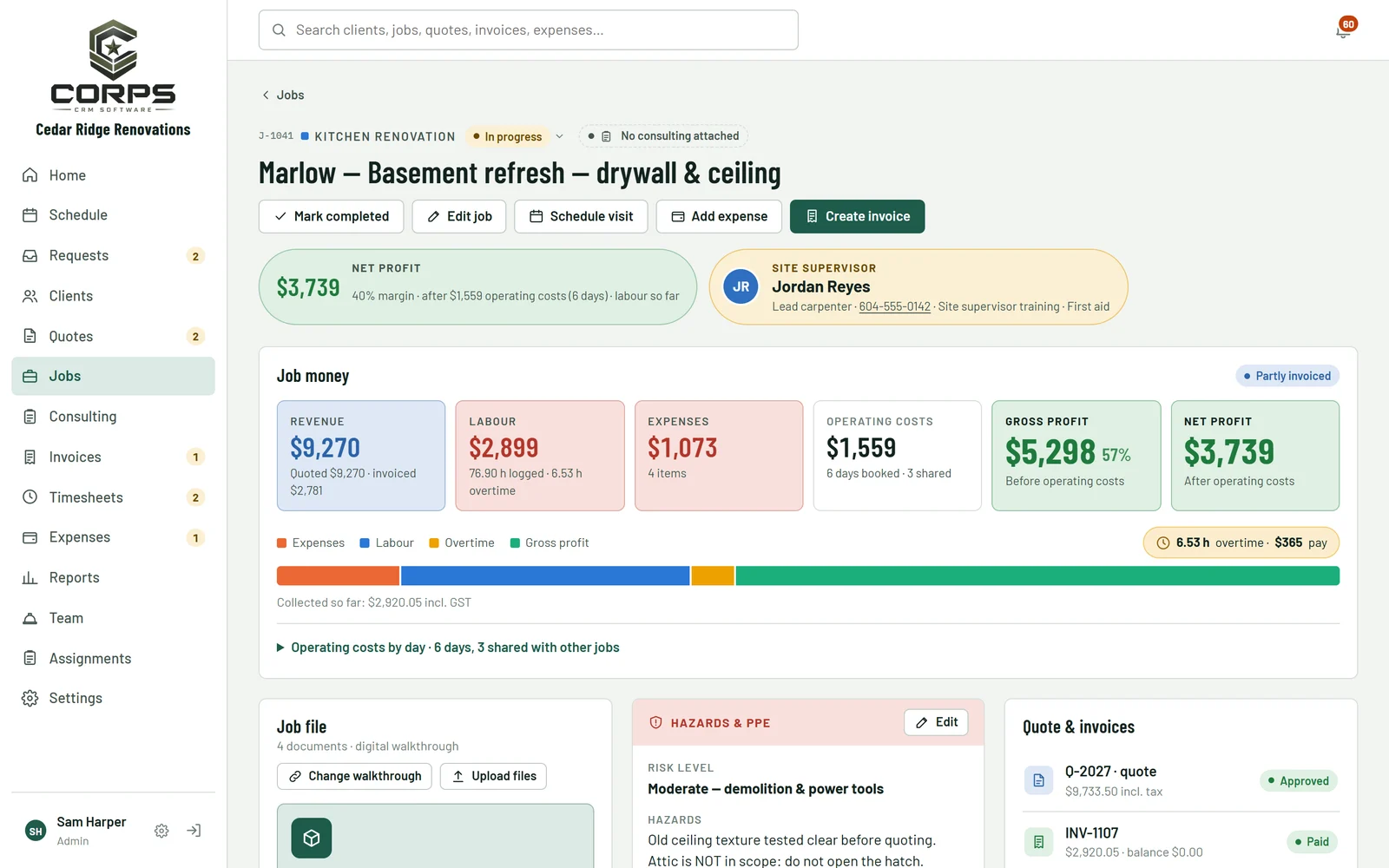Open Team in the sidebar

click(113, 618)
